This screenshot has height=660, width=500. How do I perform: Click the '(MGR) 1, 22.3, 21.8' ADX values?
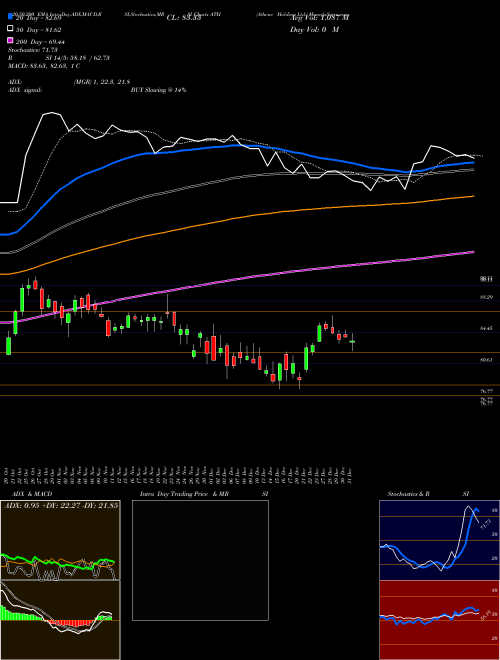[x=102, y=82]
